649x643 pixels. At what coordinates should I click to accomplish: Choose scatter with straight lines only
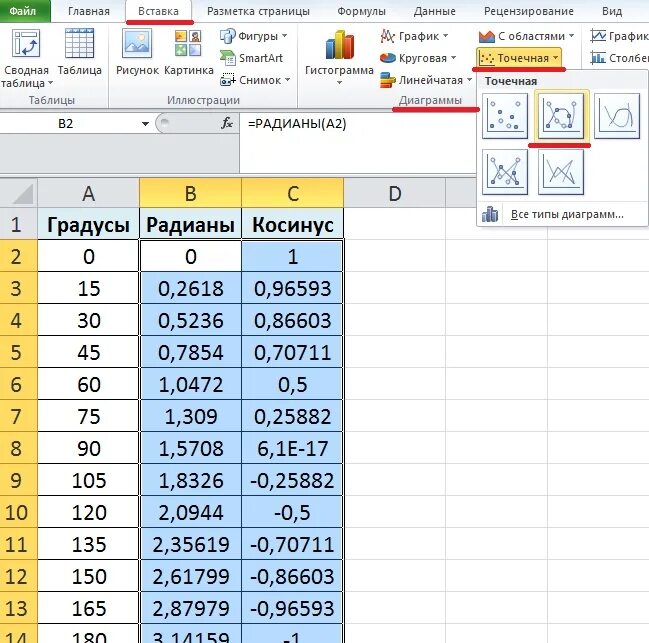coord(561,172)
